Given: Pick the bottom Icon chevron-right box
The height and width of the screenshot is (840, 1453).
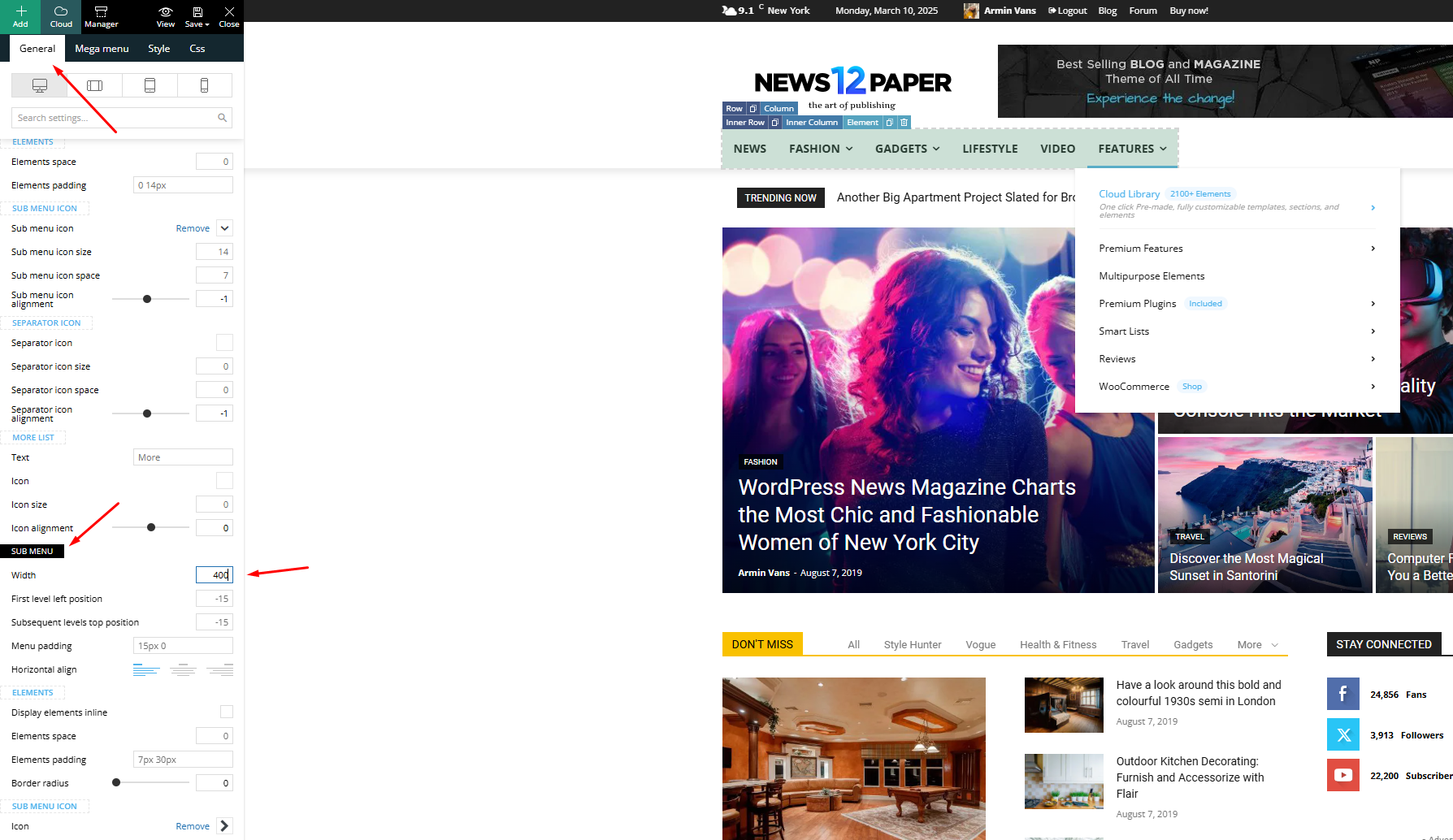Looking at the screenshot, I should coord(224,826).
